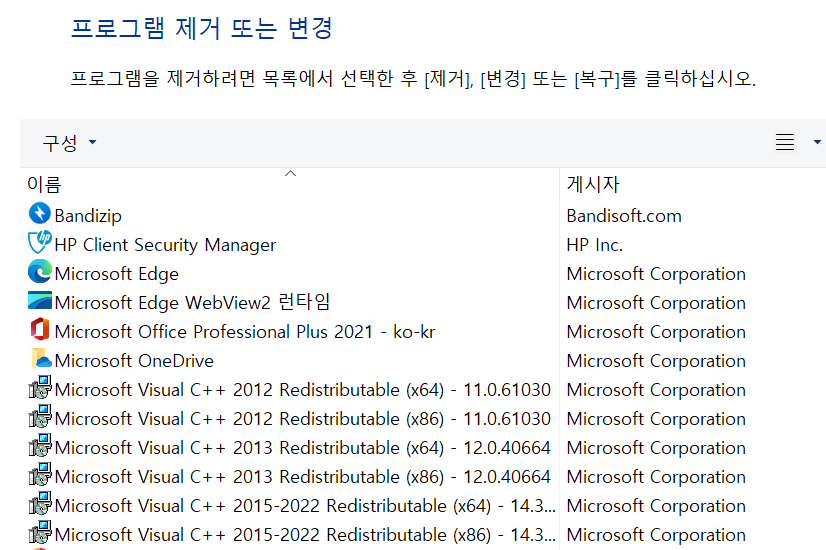This screenshot has height=550, width=826.
Task: Select HP Client Security Manager
Action: pos(165,245)
